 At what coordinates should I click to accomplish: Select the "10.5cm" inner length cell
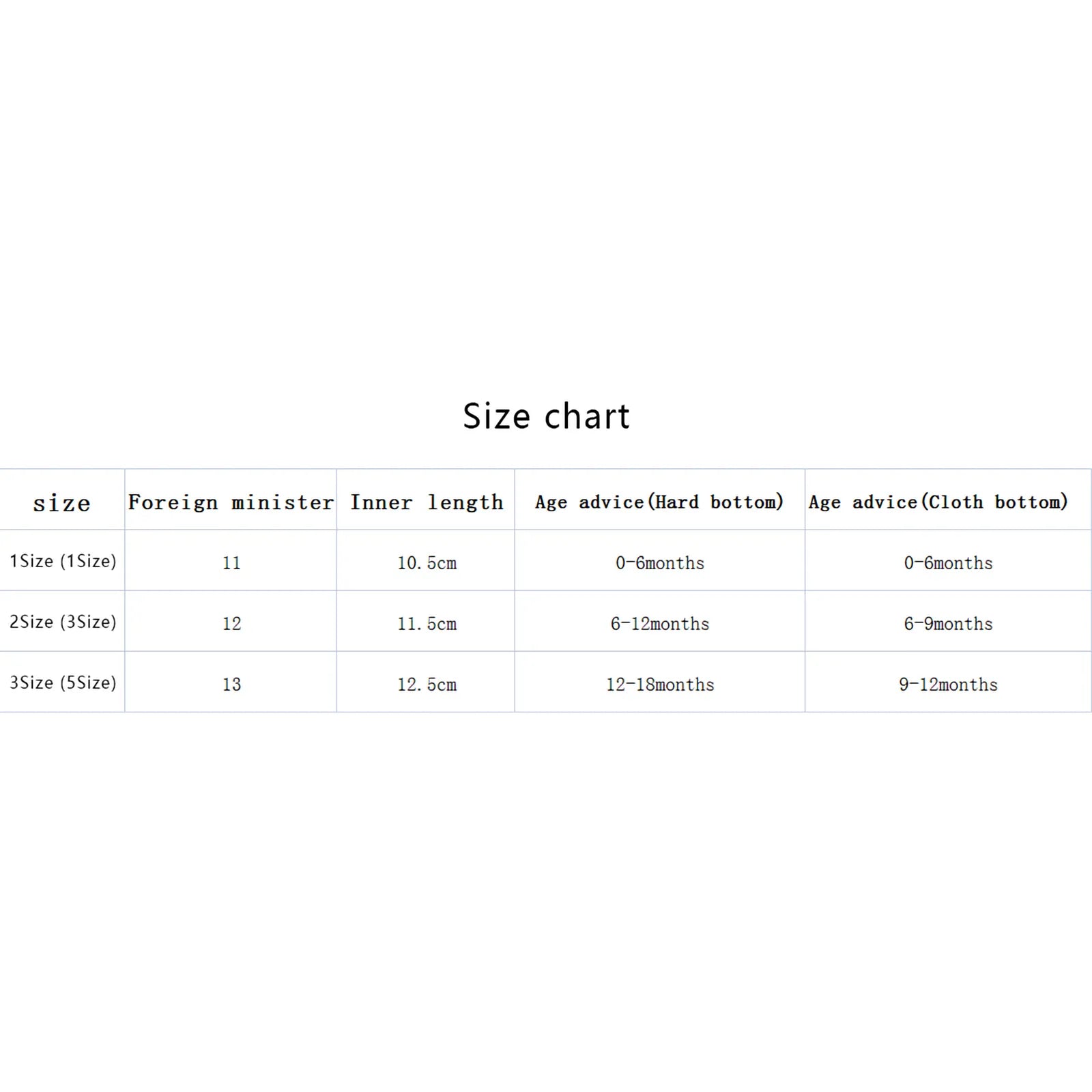(x=427, y=563)
